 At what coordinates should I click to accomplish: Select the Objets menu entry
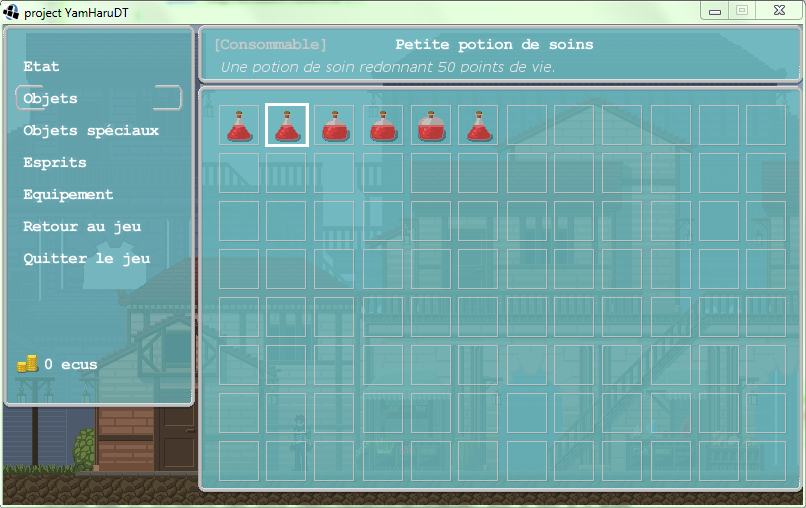pos(50,98)
